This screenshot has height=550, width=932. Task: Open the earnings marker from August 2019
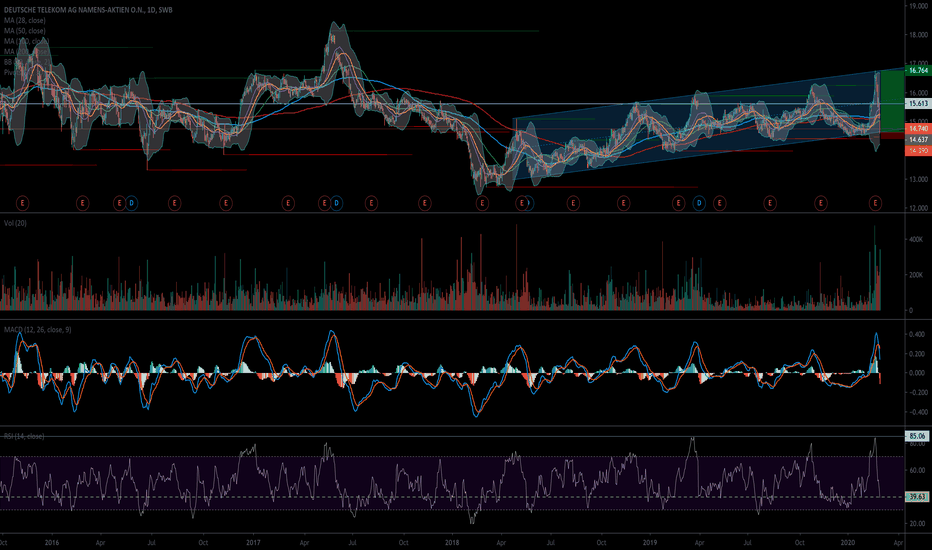(770, 203)
